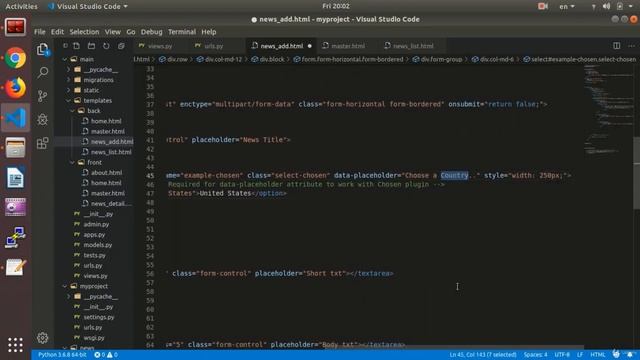Change file encoding via UTF-8
The height and width of the screenshot is (360, 640).
coord(562,355)
